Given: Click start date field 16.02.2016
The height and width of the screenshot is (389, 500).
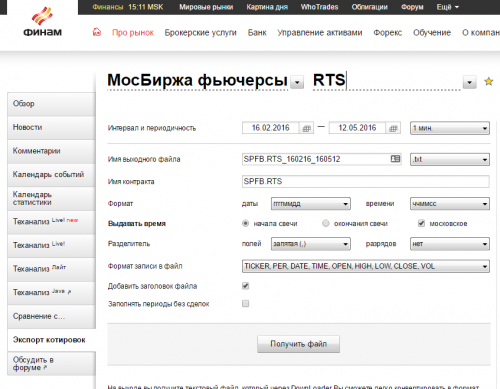Looking at the screenshot, I should (271, 128).
